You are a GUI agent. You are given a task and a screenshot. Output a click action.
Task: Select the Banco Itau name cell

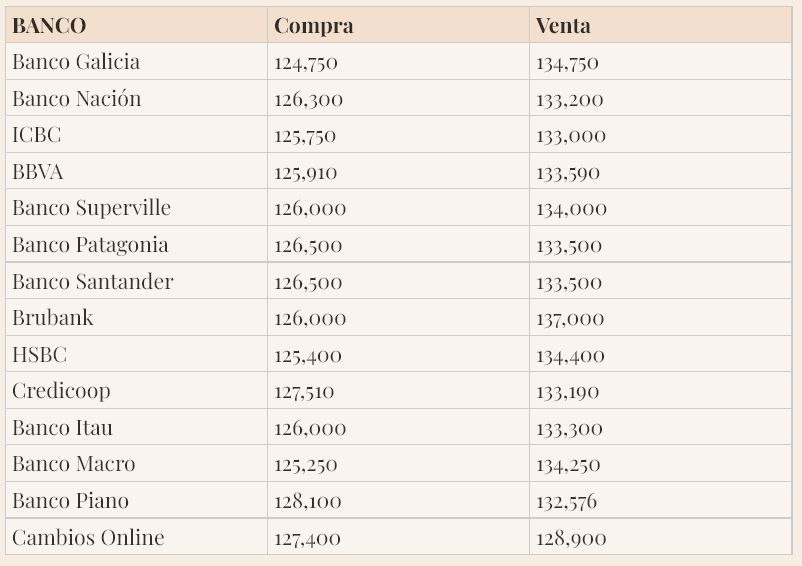62,428
